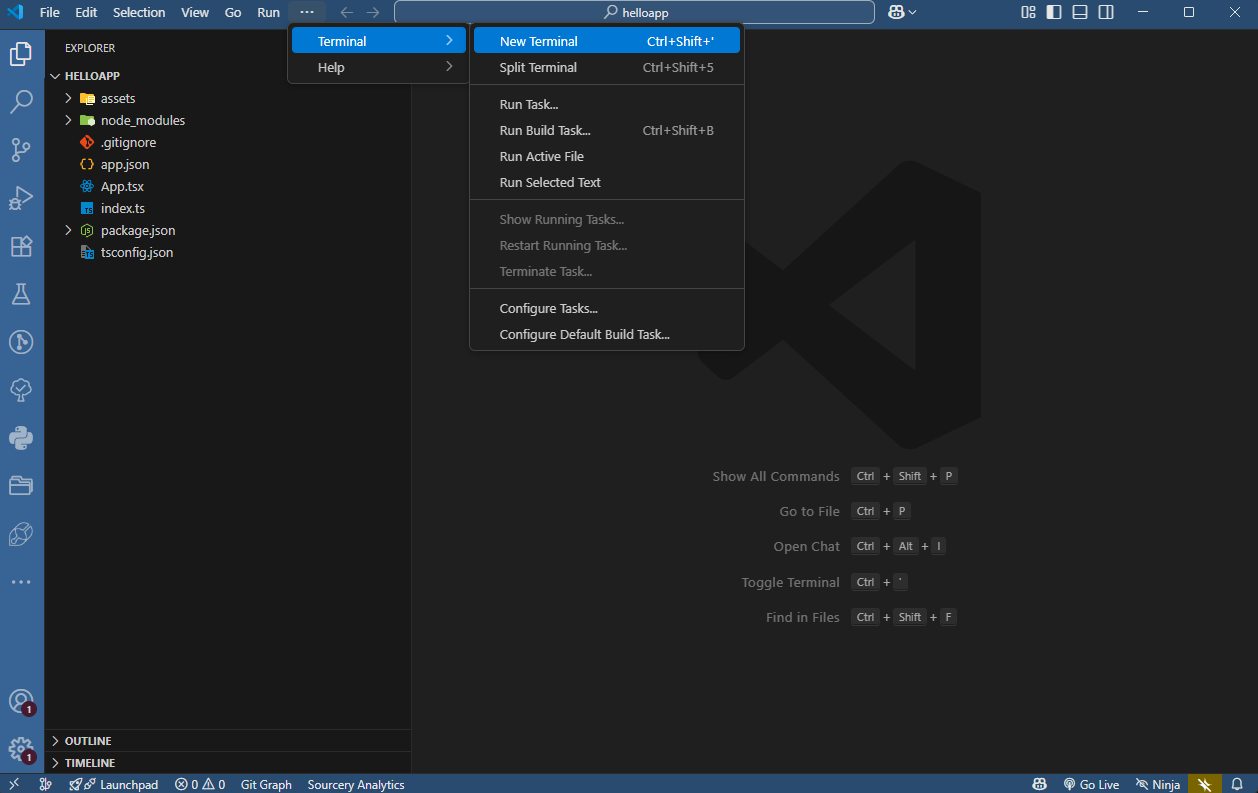Select the Search icon in activity bar

tap(22, 101)
